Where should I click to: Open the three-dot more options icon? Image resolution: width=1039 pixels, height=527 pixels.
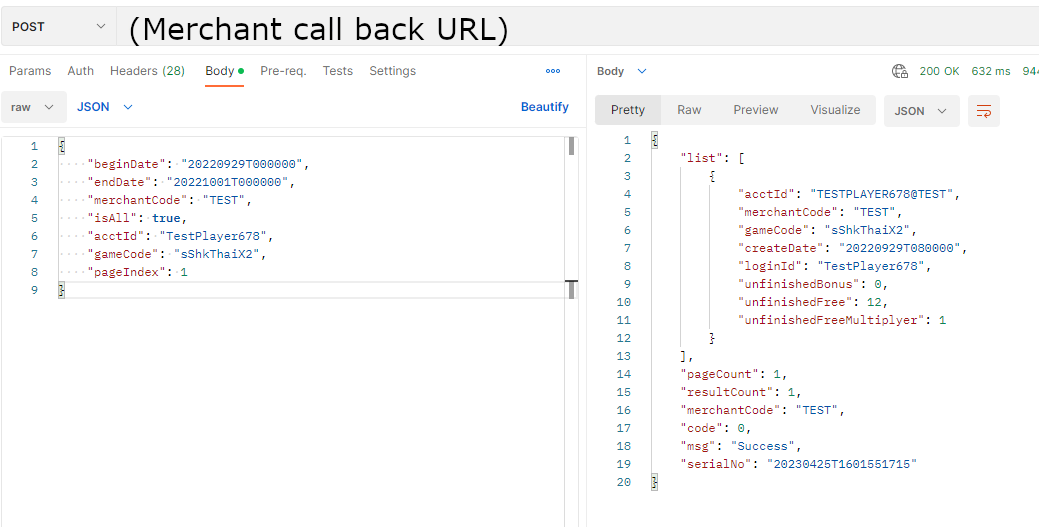tap(553, 71)
